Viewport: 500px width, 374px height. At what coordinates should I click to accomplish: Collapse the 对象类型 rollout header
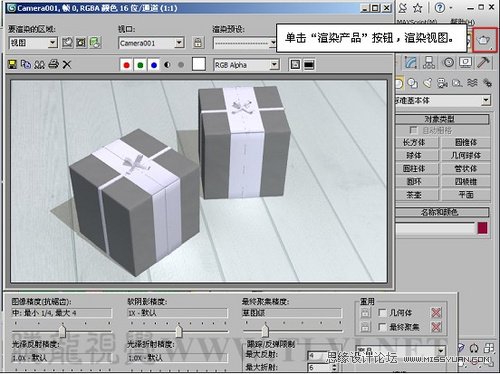point(442,119)
